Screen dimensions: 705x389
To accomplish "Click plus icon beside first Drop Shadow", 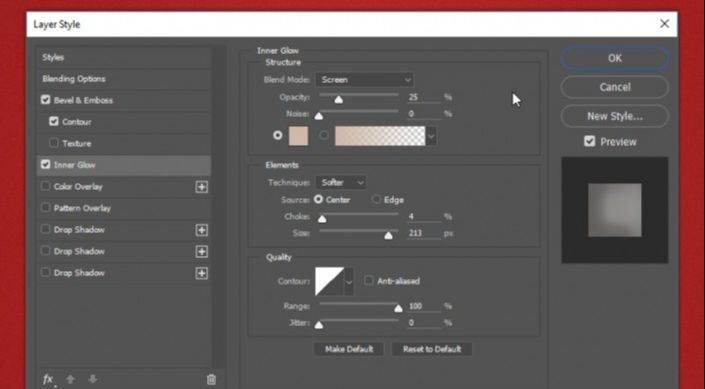I will [x=201, y=230].
